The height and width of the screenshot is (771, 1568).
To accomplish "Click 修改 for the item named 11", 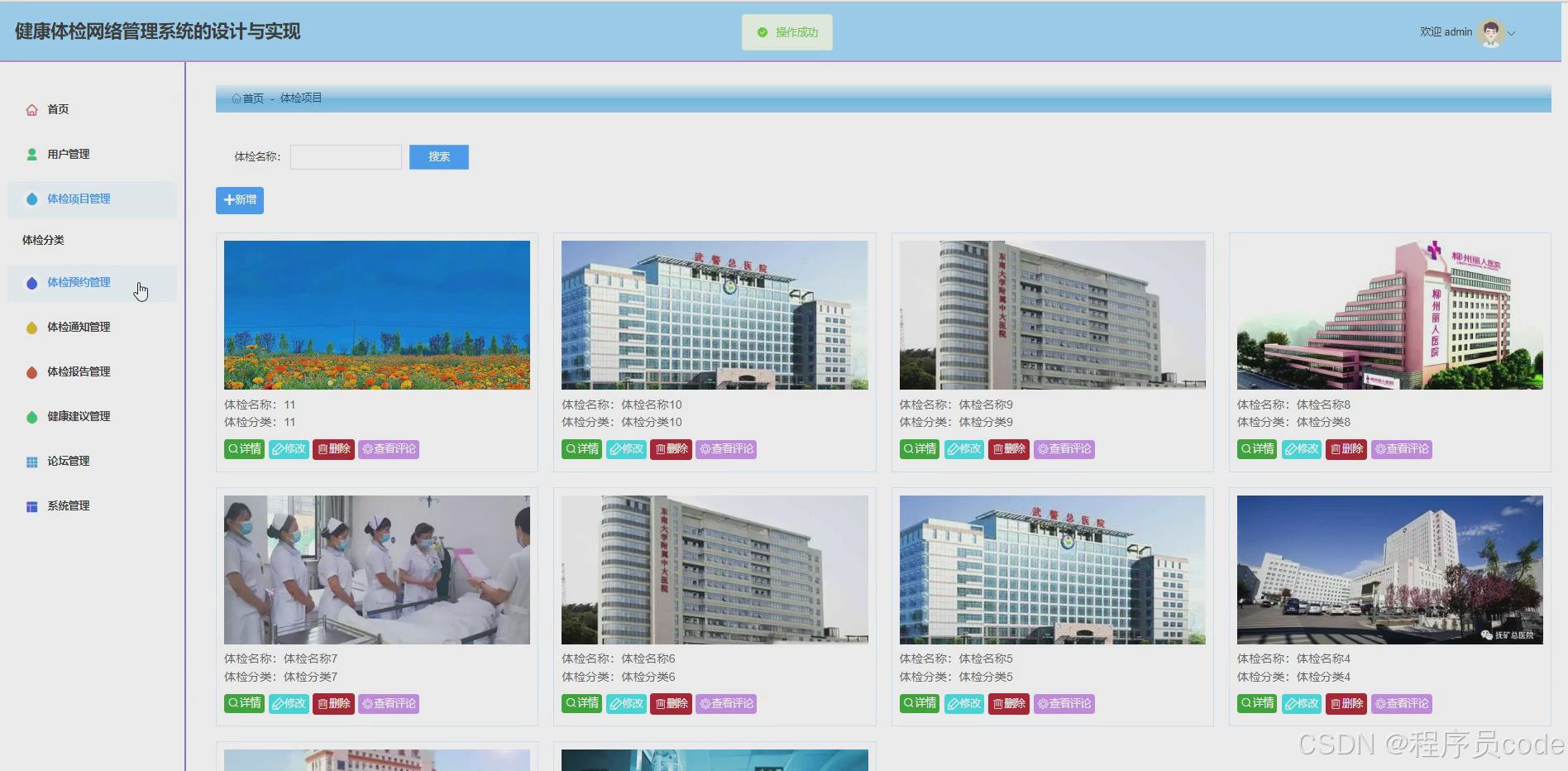I will [x=289, y=449].
